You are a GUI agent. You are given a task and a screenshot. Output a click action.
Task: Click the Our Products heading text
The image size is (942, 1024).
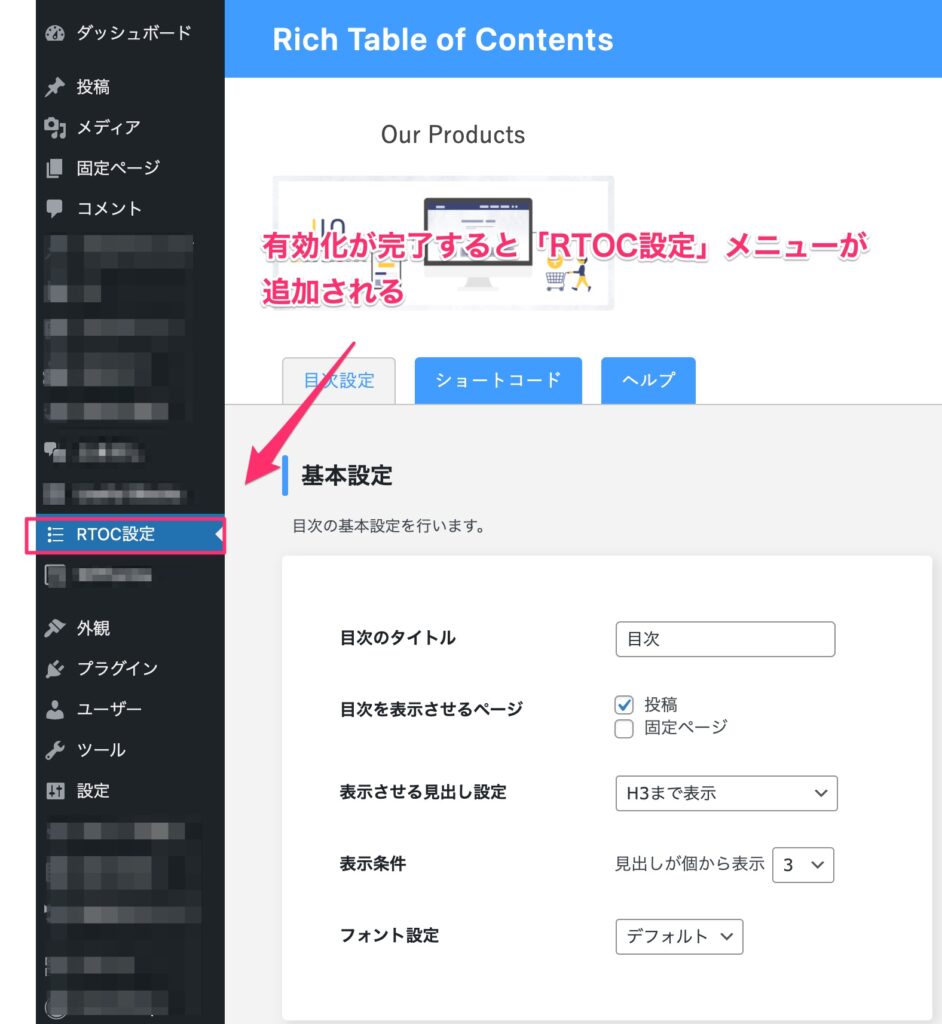pos(453,135)
